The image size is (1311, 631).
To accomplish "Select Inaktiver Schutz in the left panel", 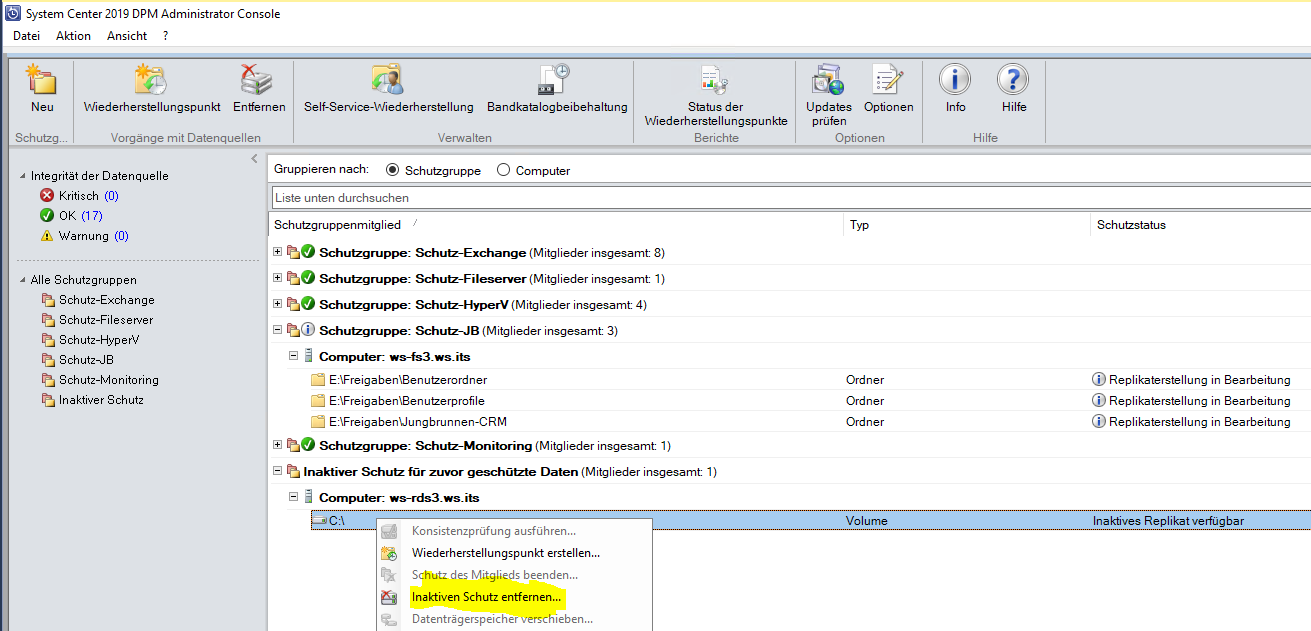I will tap(93, 400).
